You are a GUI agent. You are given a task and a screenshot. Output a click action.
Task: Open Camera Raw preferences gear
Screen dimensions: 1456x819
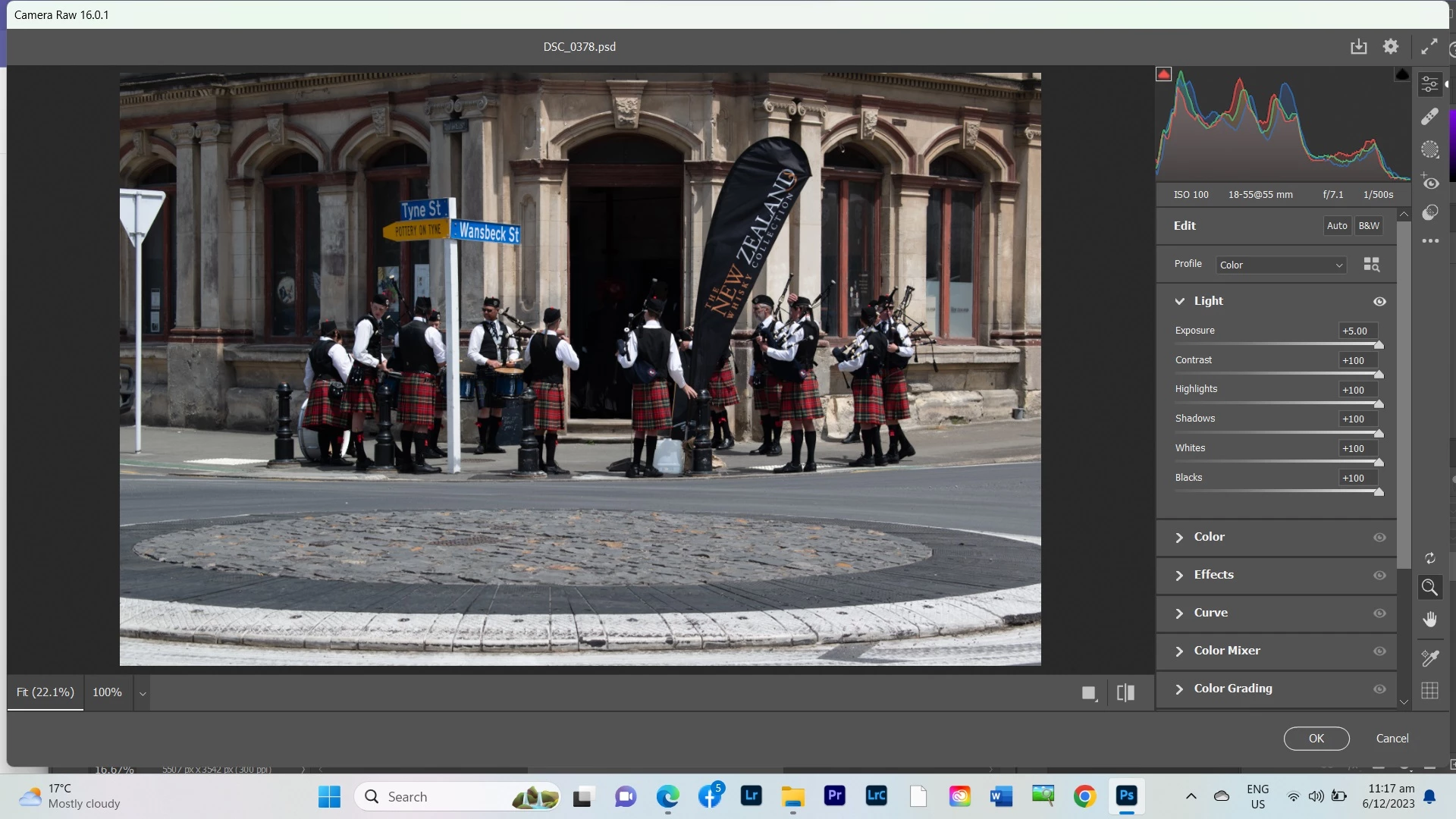click(1390, 47)
